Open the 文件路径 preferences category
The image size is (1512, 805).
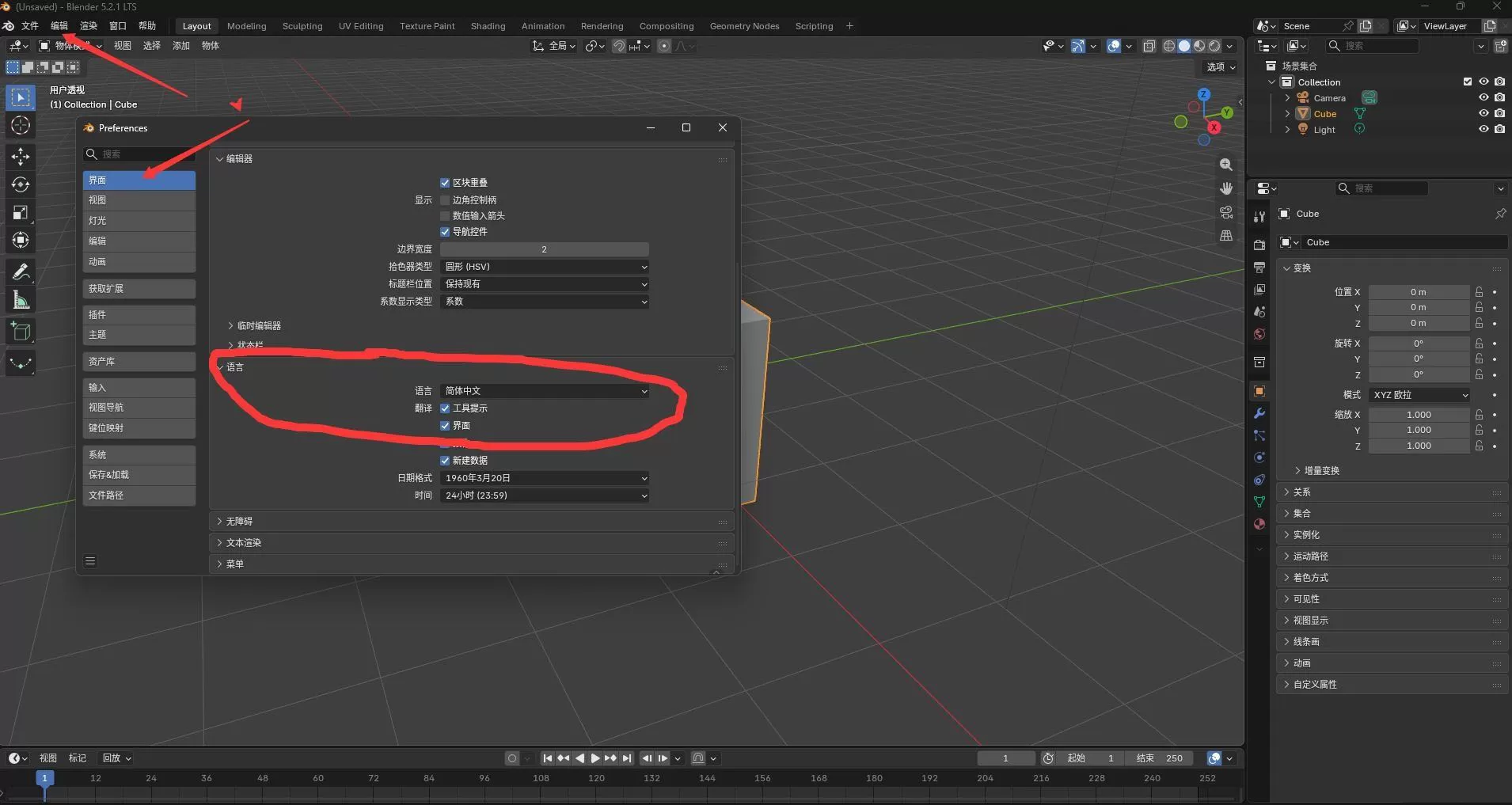pos(139,496)
